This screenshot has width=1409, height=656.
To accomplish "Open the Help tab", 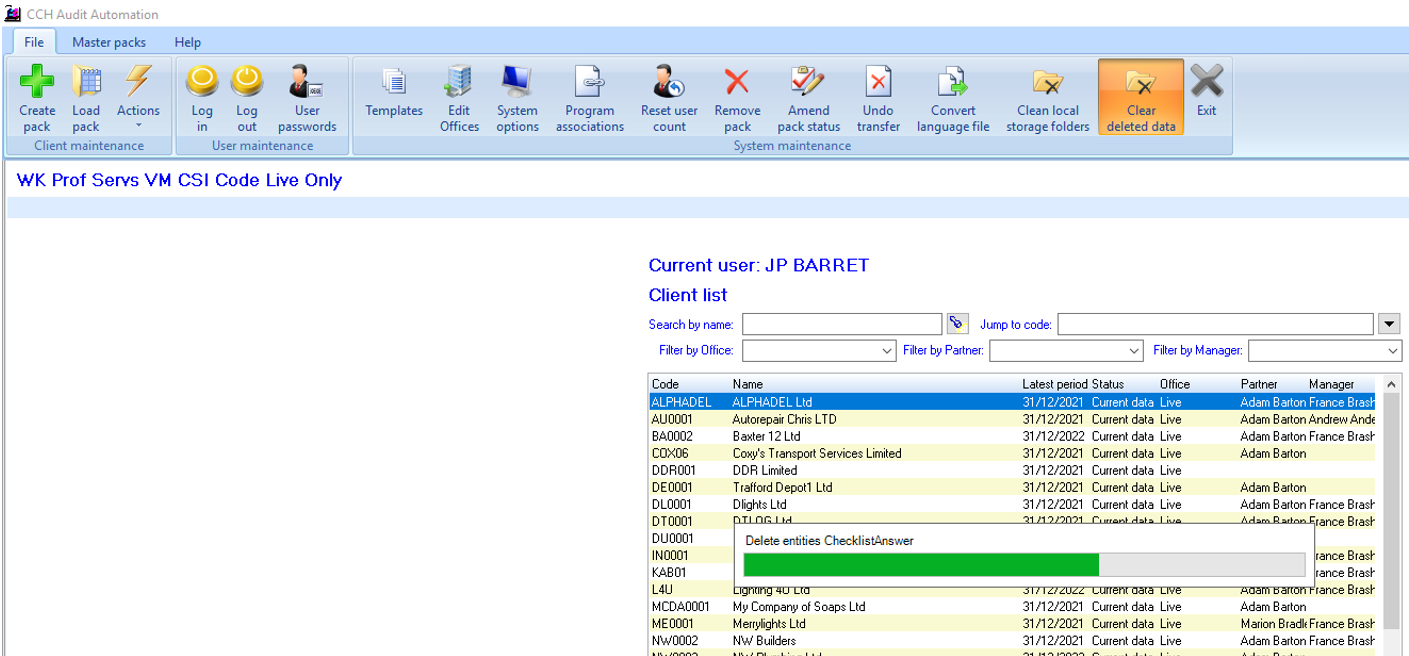I will (188, 42).
